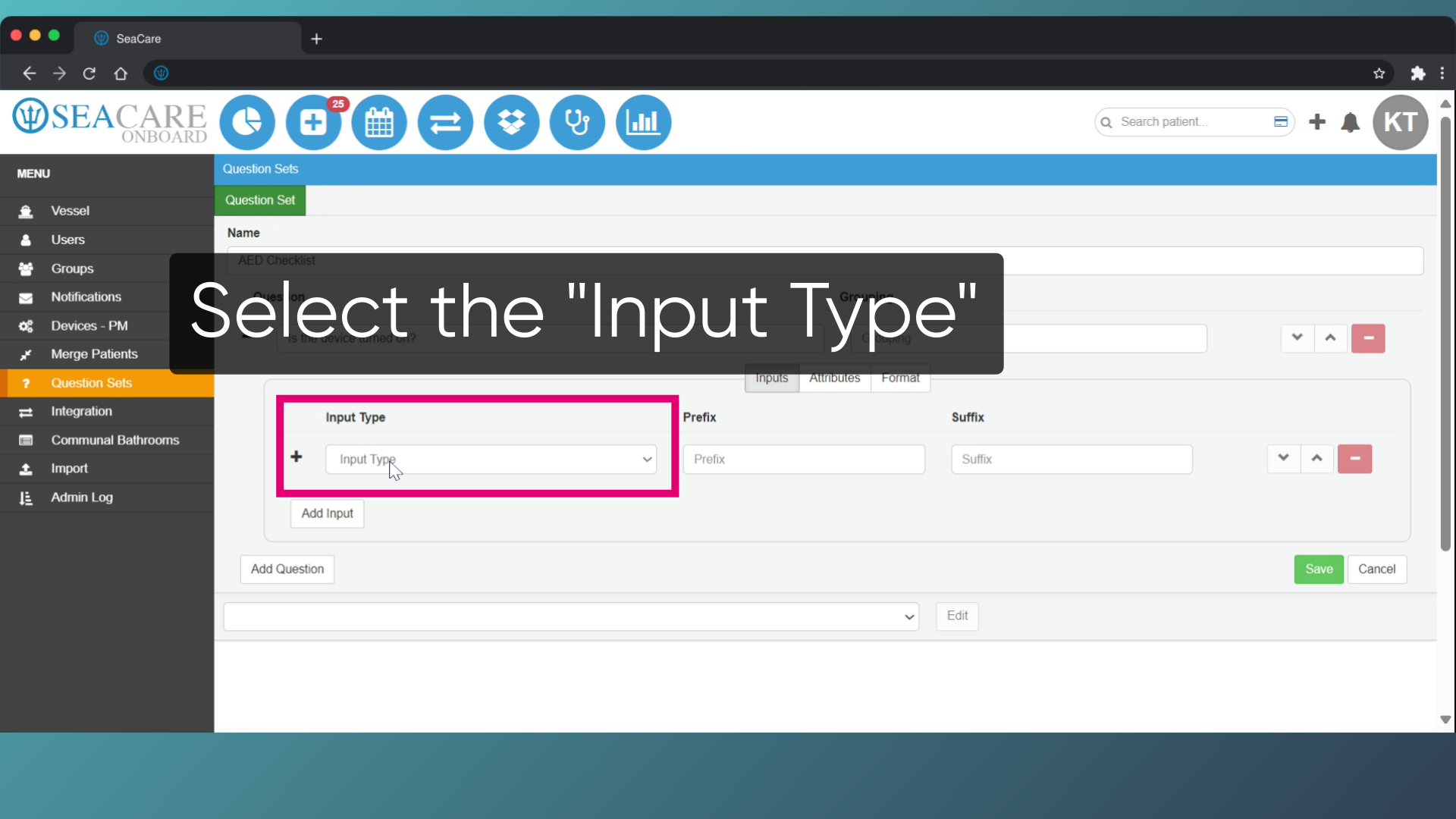
Task: Remove the input row with red minus button
Action: pyautogui.click(x=1355, y=459)
